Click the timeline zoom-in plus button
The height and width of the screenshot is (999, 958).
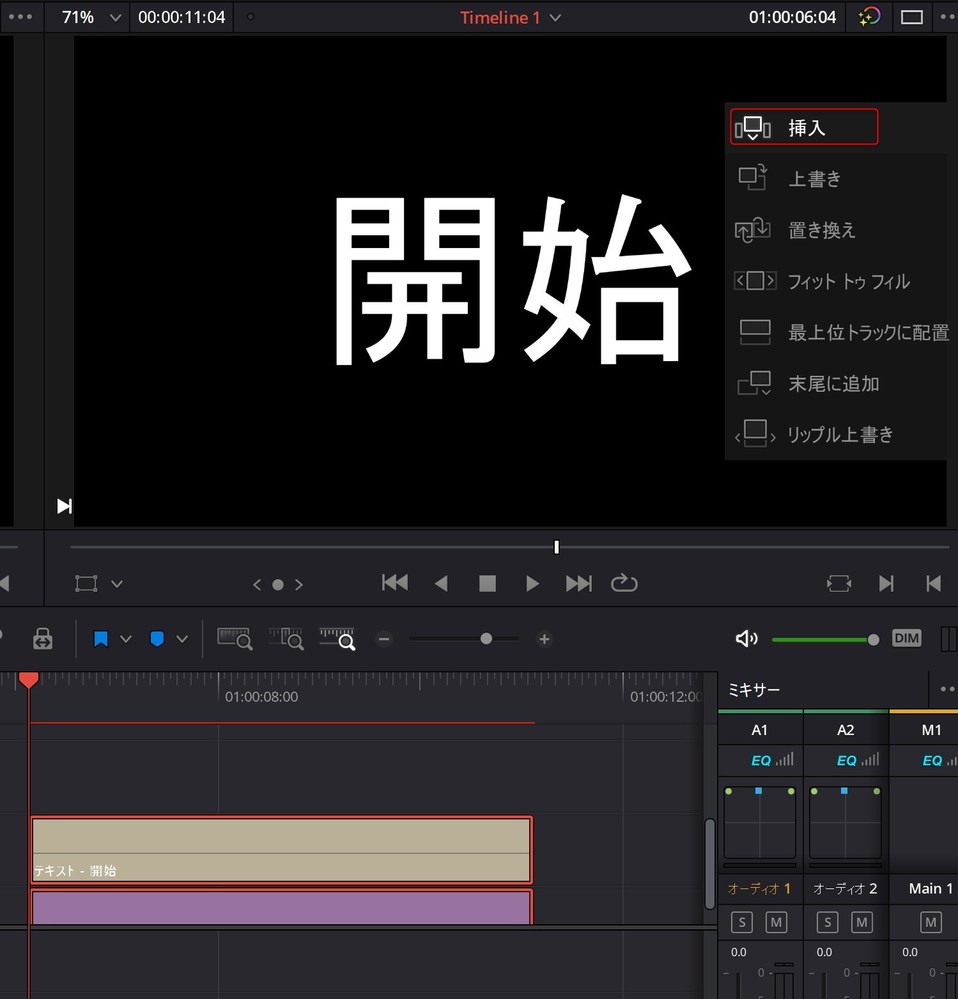544,638
